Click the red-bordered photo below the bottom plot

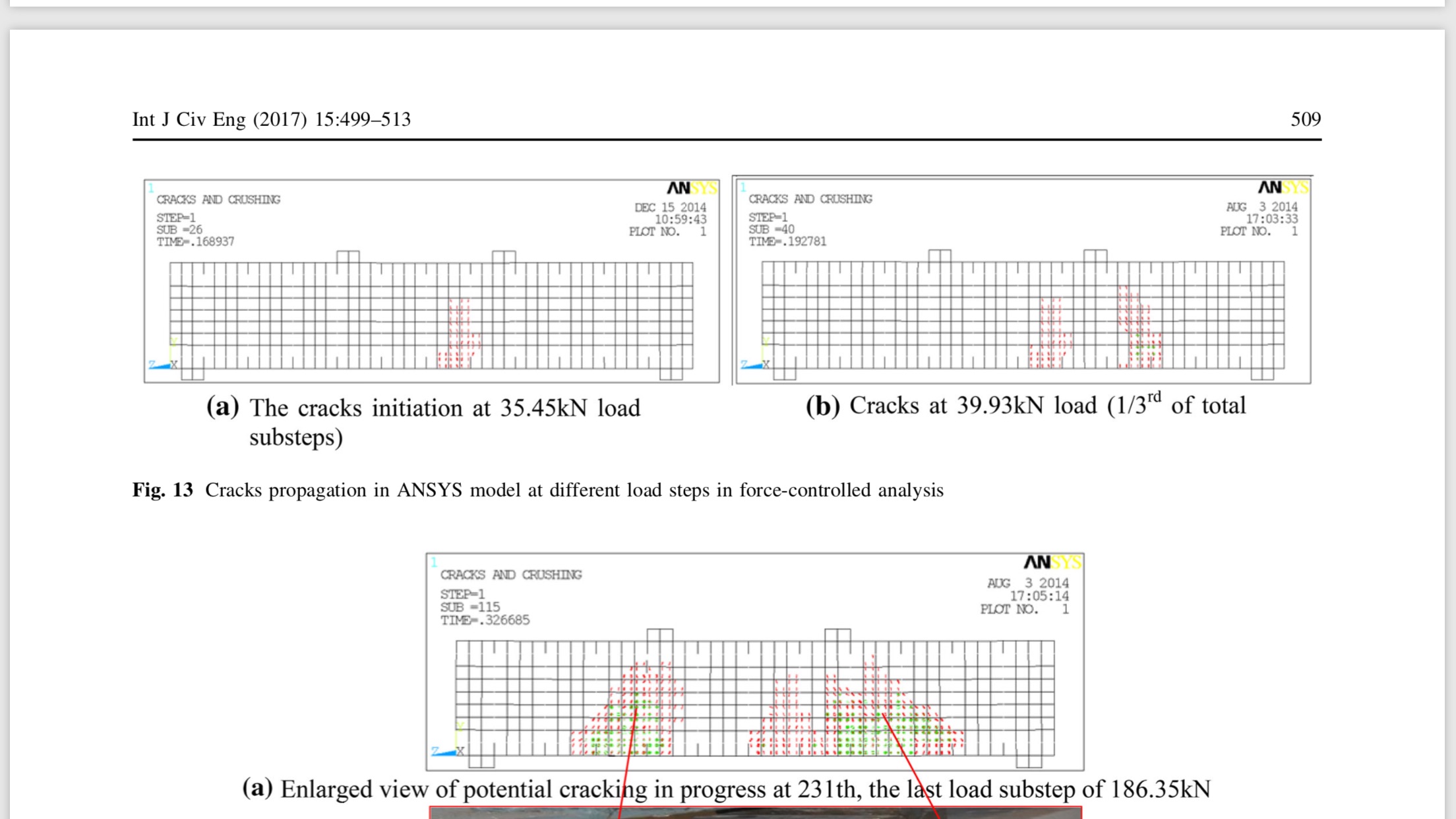pyautogui.click(x=755, y=813)
